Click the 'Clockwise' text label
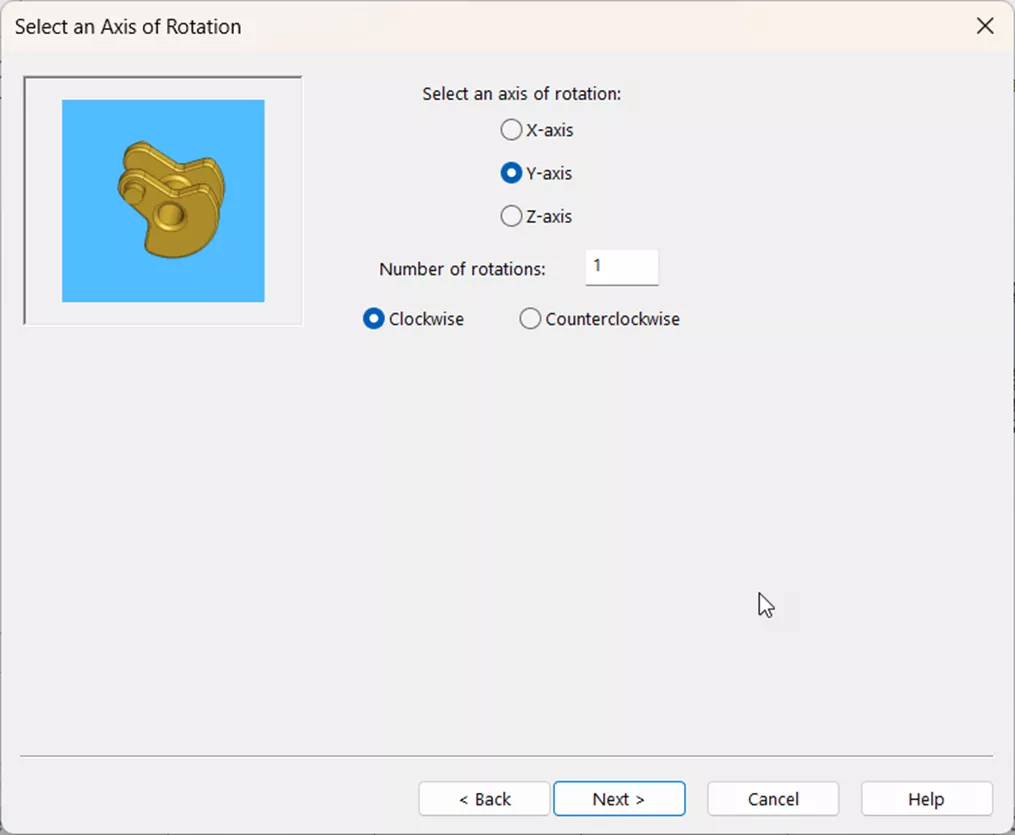The height and width of the screenshot is (835, 1015). (x=425, y=318)
